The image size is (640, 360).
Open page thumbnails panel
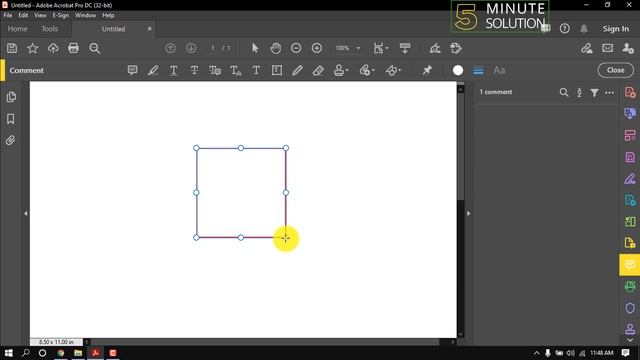(11, 97)
